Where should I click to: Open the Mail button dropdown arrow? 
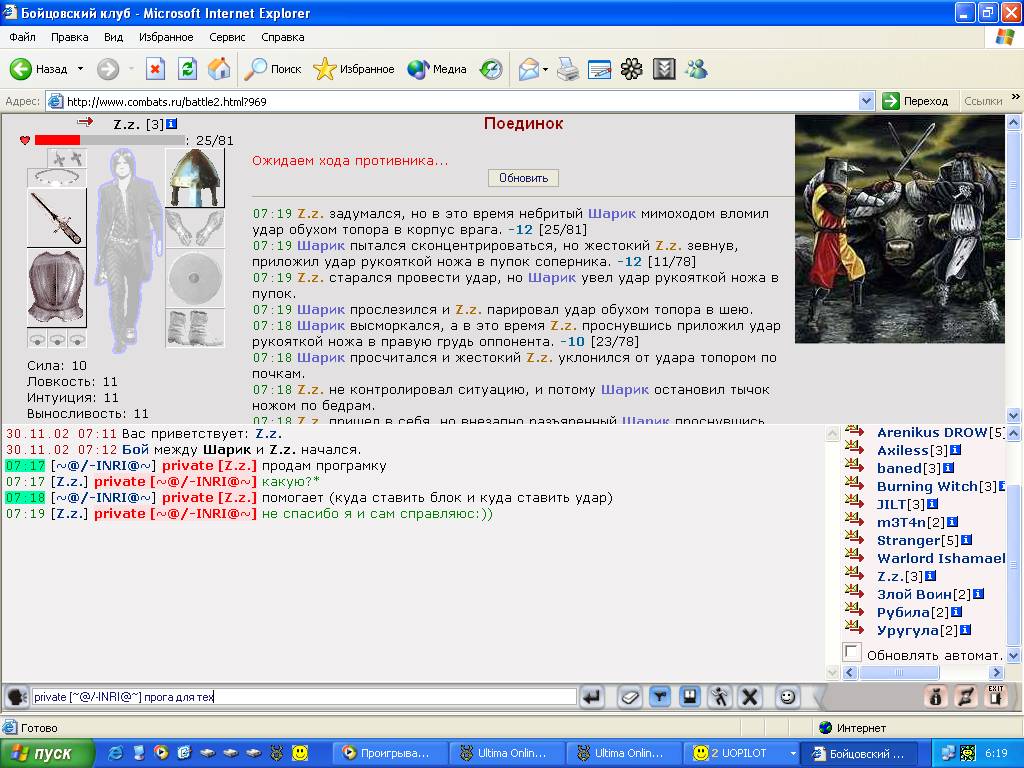[545, 69]
